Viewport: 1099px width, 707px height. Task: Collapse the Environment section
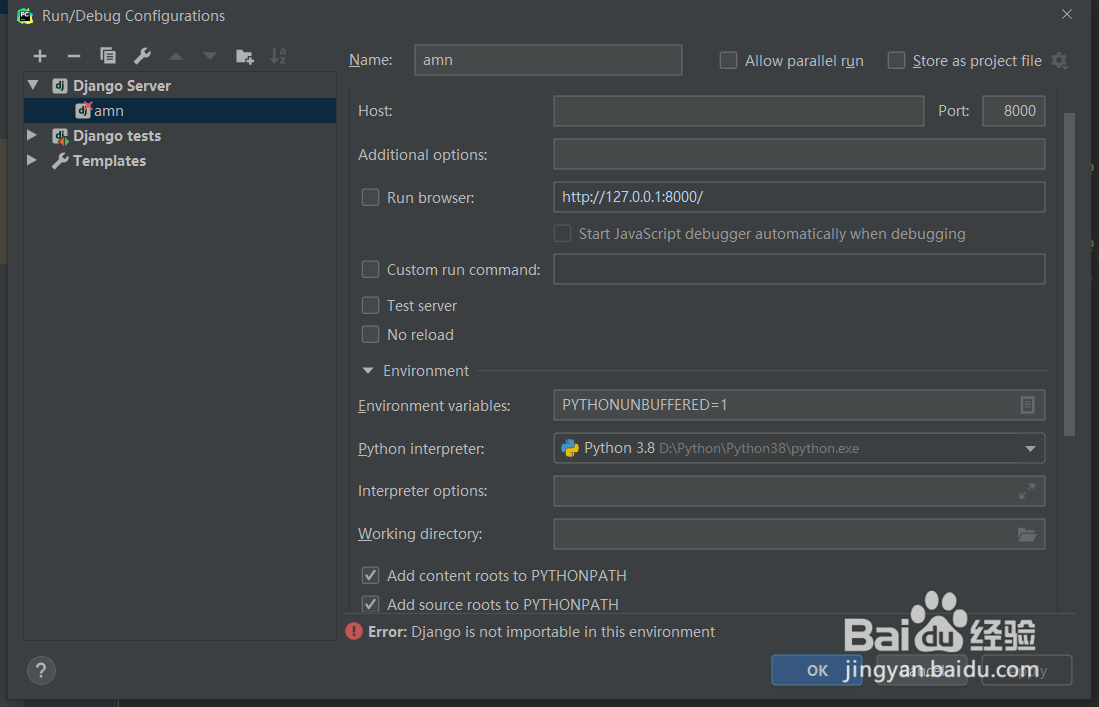tap(369, 371)
